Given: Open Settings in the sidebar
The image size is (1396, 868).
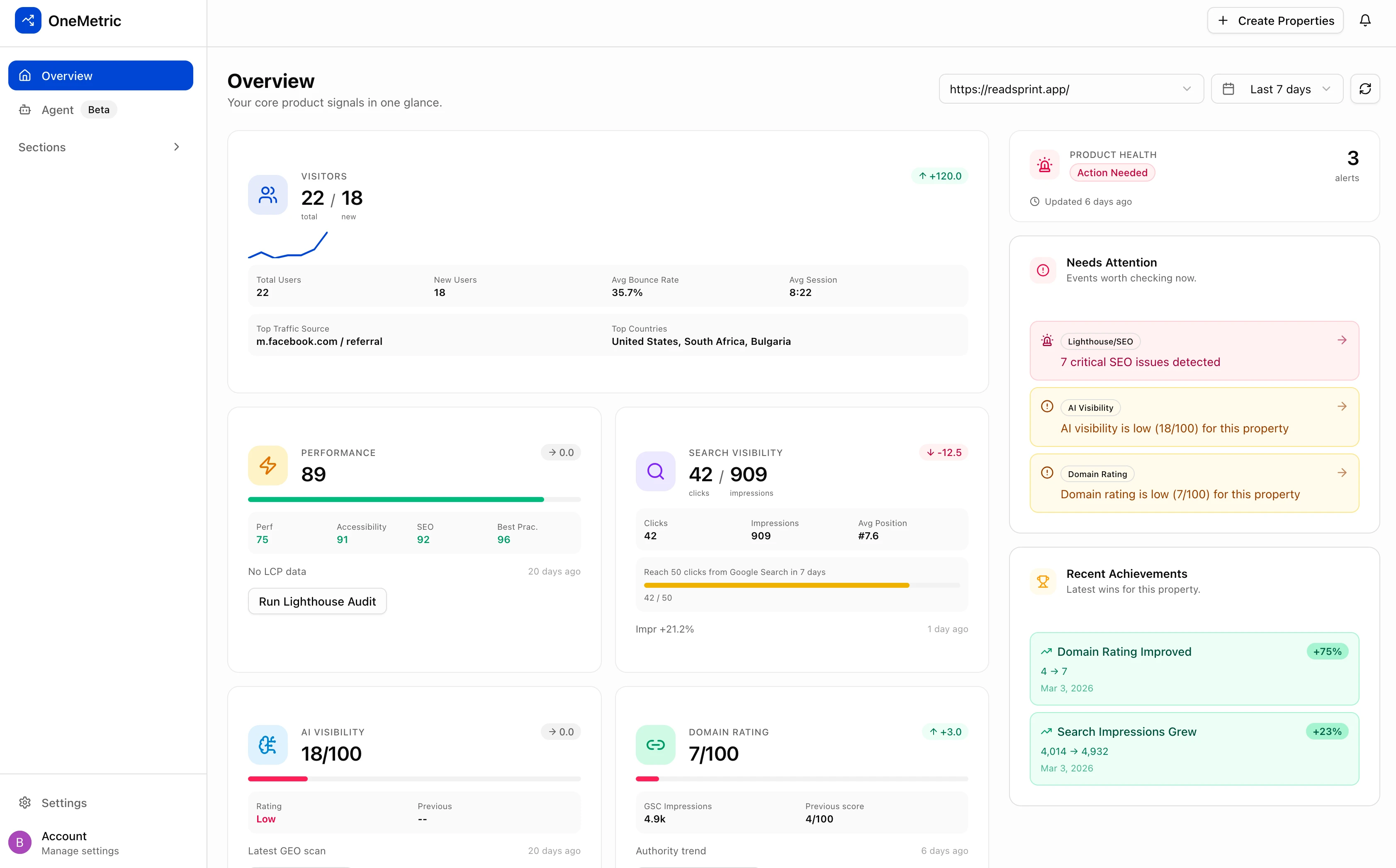Looking at the screenshot, I should pos(64,803).
